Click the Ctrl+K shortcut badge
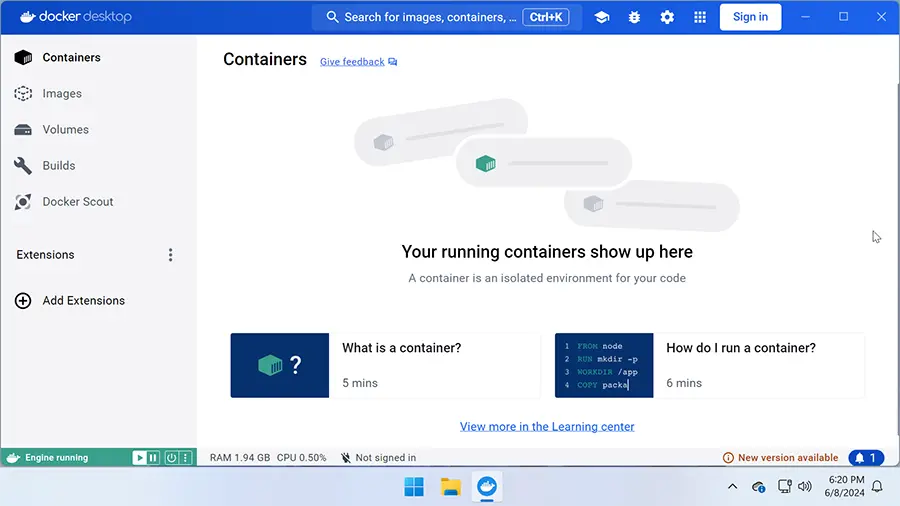 pyautogui.click(x=546, y=17)
